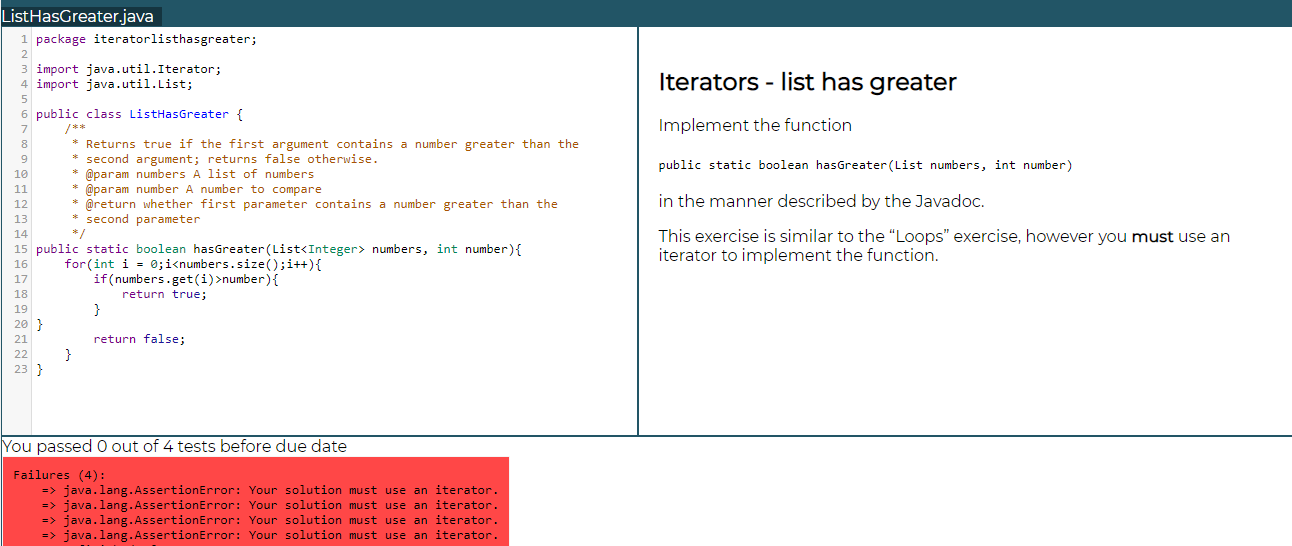Click the 'Returns true if the first argument' comment

click(x=325, y=144)
